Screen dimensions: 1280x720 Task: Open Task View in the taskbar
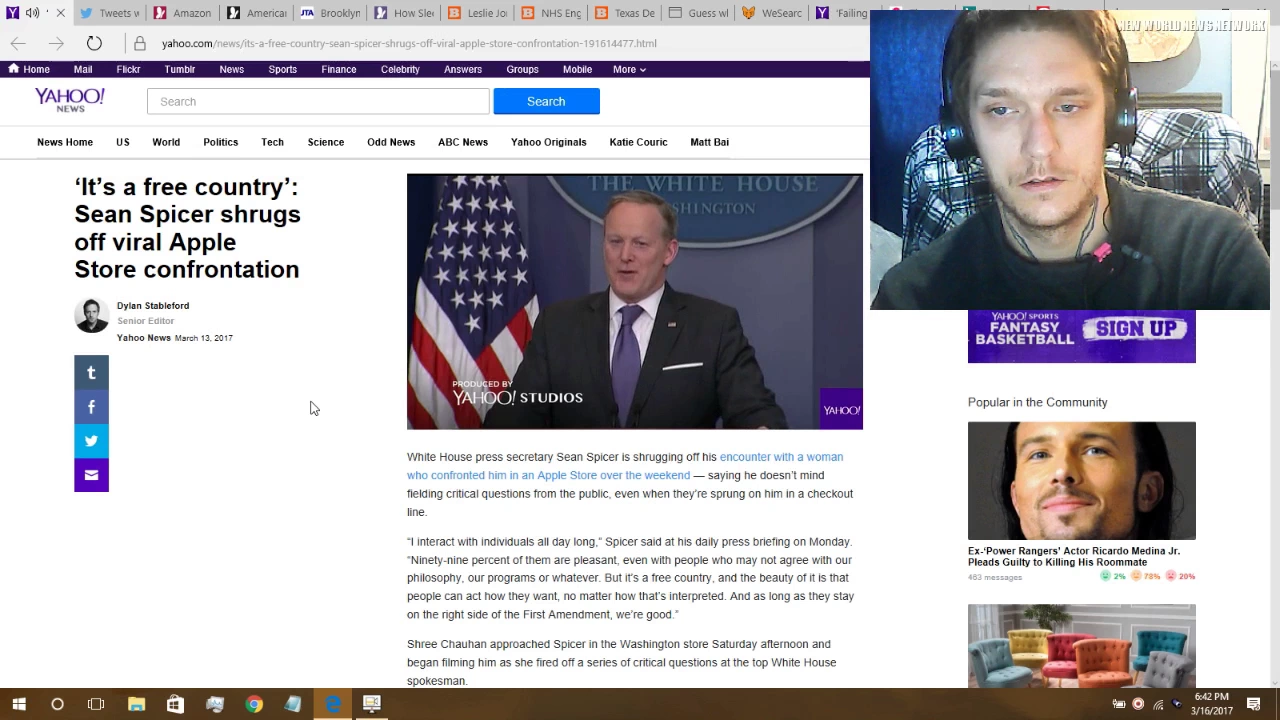(96, 704)
